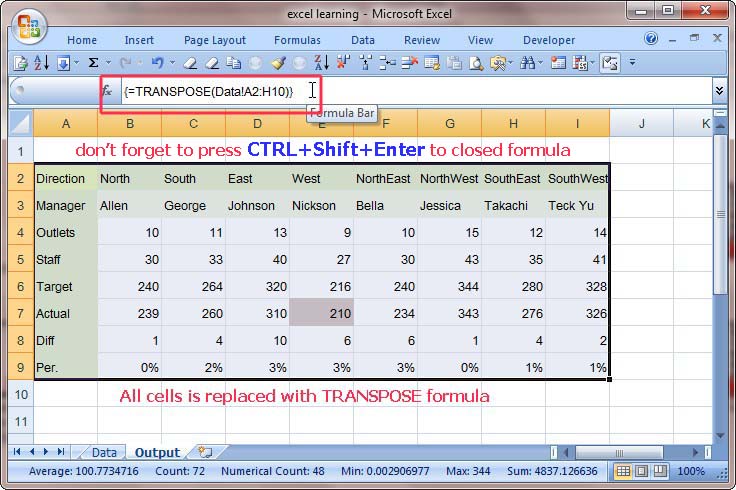Open the View ribbon tab
This screenshot has height=490, width=736.
coord(480,40)
